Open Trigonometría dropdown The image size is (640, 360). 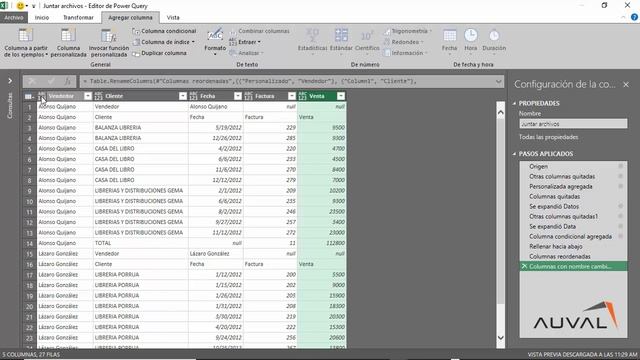[408, 31]
